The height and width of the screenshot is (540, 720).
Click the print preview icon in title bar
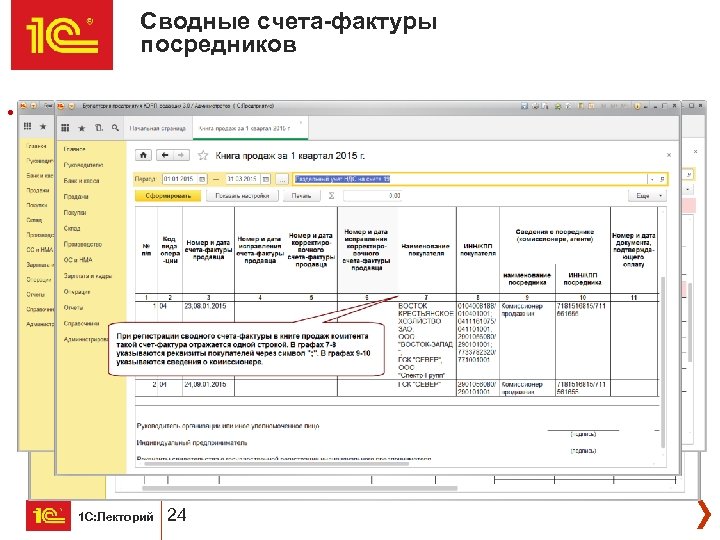(x=545, y=106)
